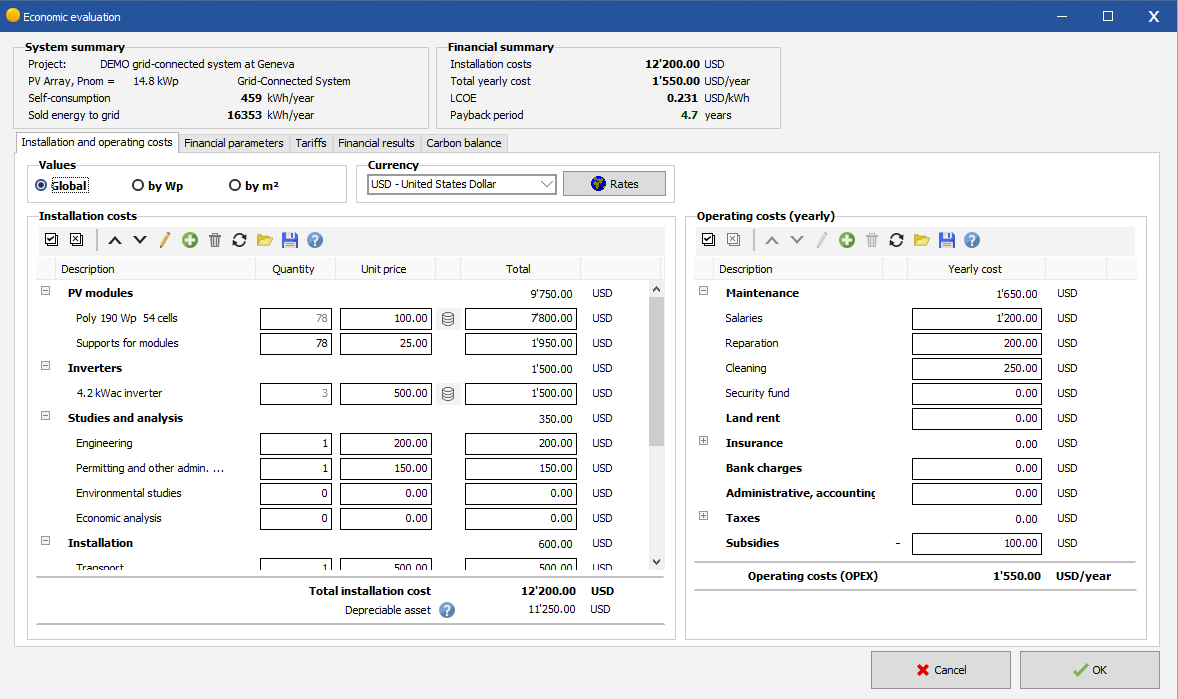
Task: Reset operating costs with refresh icon
Action: 896,241
